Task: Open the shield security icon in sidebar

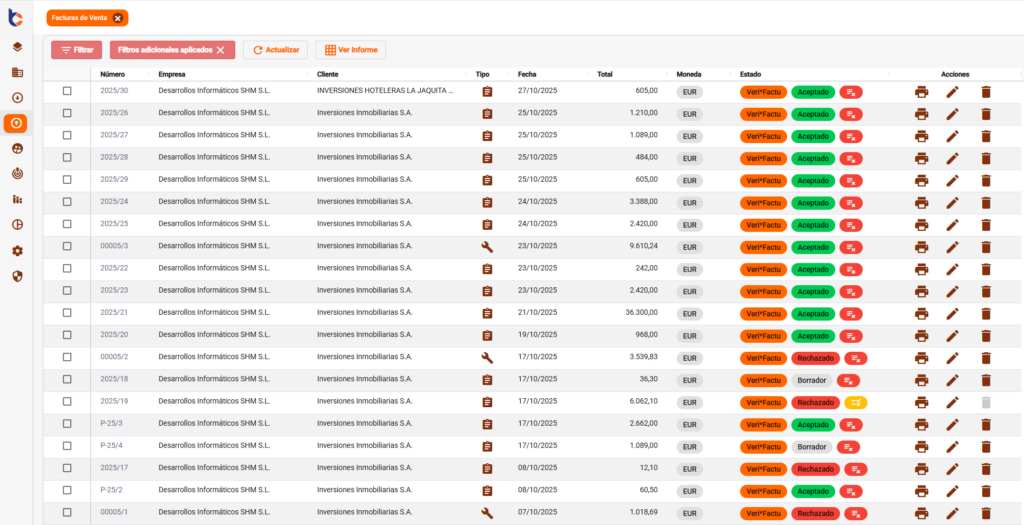Action: point(17,276)
